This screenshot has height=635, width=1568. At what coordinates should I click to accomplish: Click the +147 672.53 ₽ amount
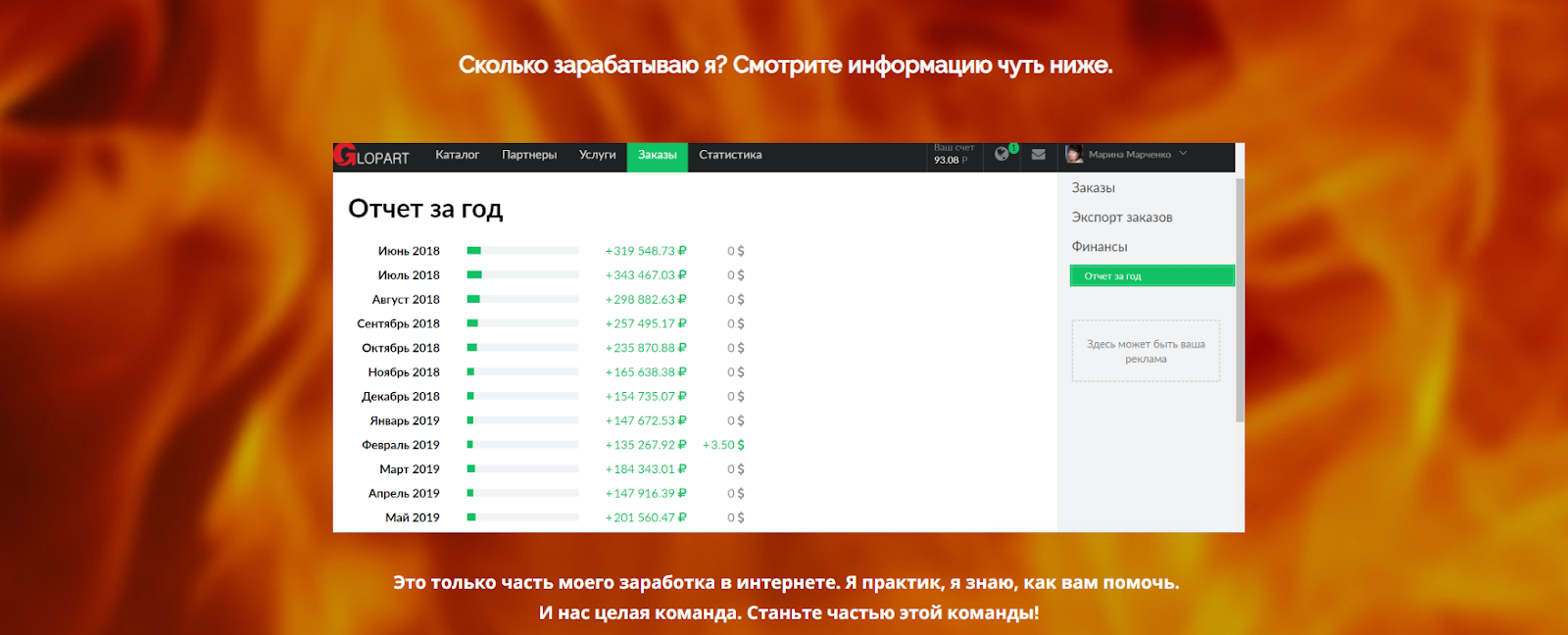point(646,420)
